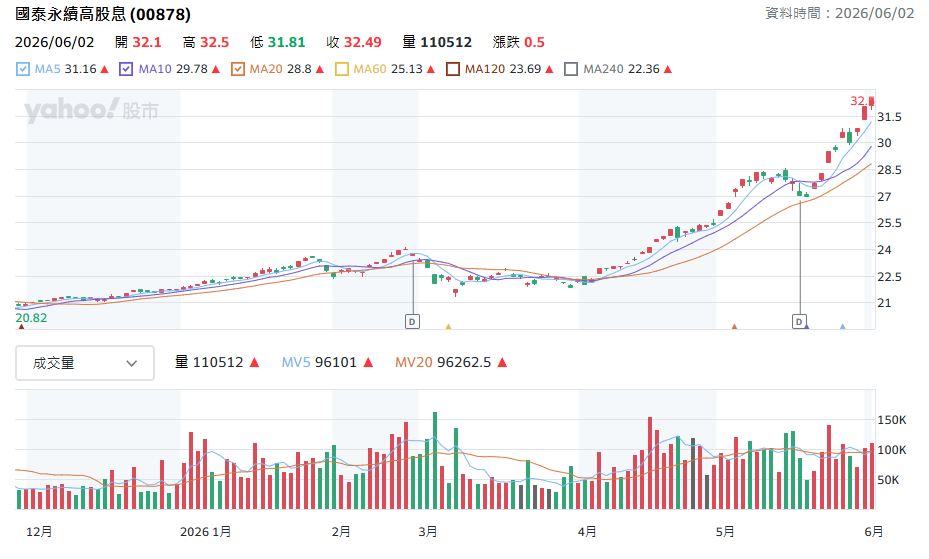Click the orange triangle marker in early May
This screenshot has width=929, height=559.
734,326
